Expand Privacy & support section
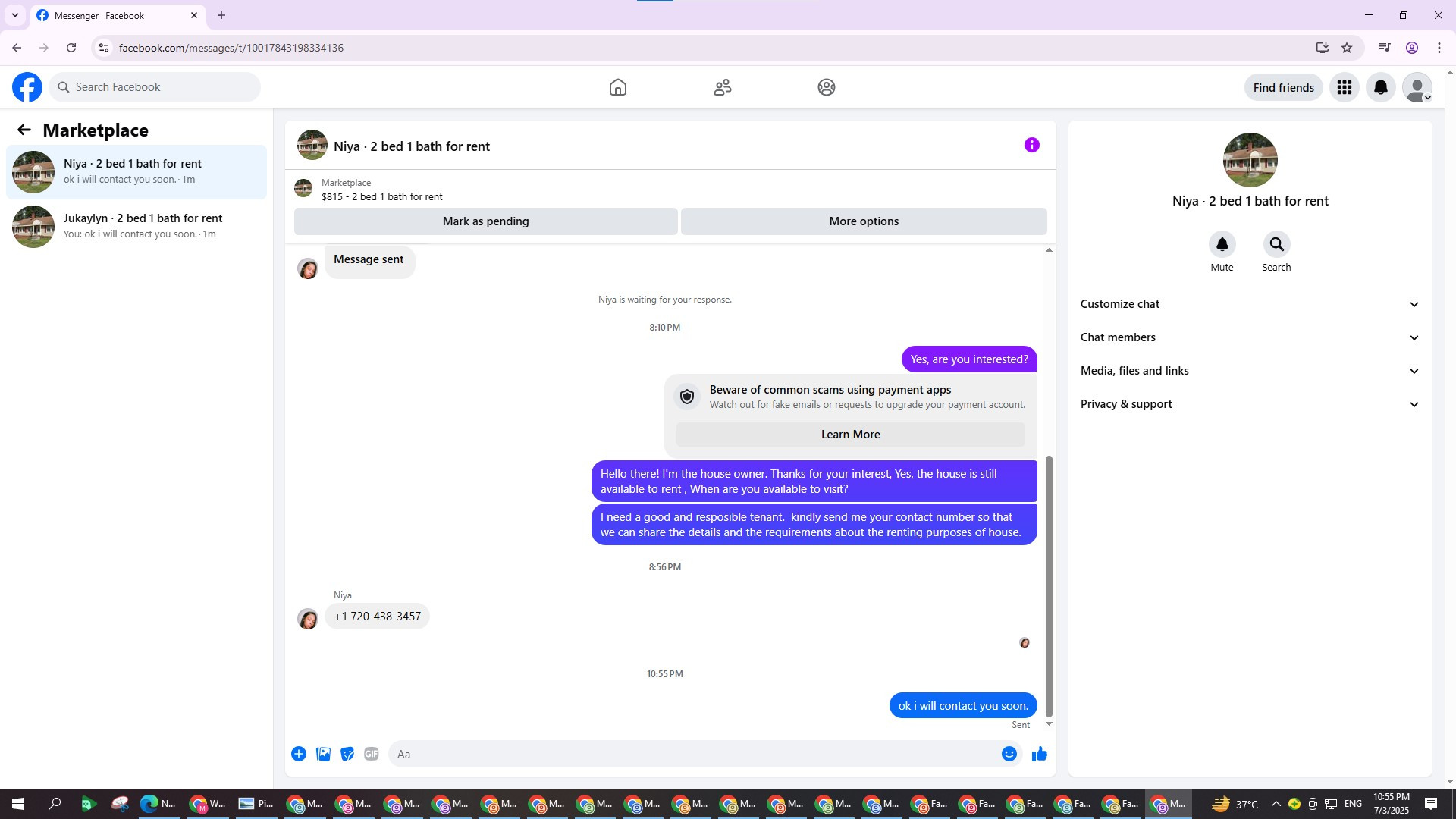1456x819 pixels. pyautogui.click(x=1250, y=404)
